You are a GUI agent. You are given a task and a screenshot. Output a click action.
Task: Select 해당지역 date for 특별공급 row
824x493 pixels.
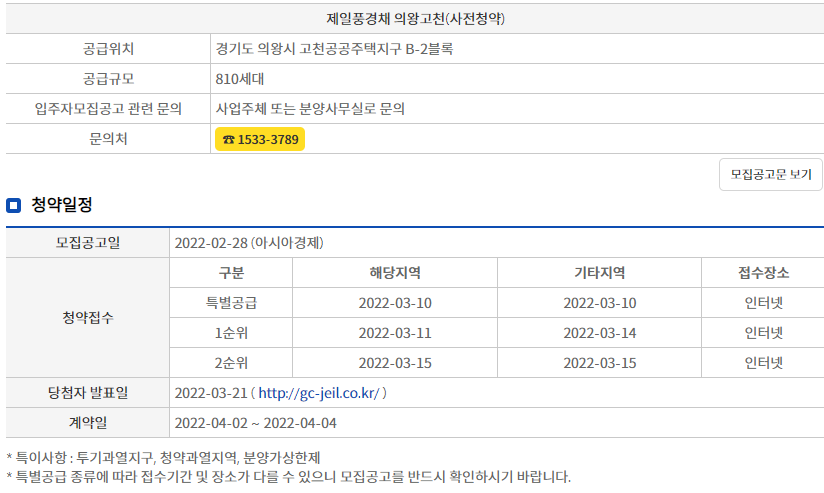395,303
